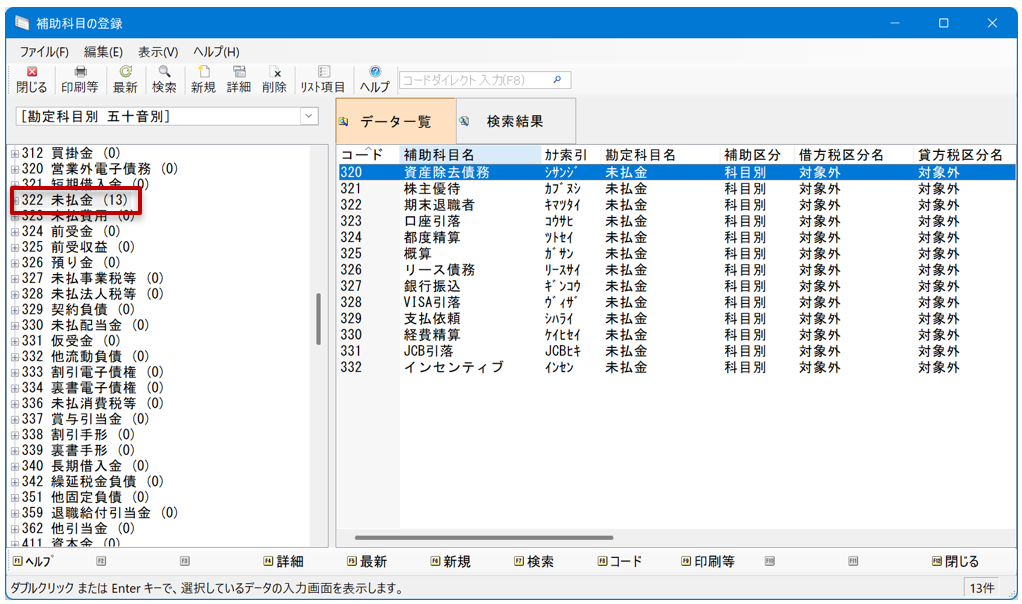Click the F9 印刷等 function key button
This screenshot has width=1022, height=604.
coord(708,562)
